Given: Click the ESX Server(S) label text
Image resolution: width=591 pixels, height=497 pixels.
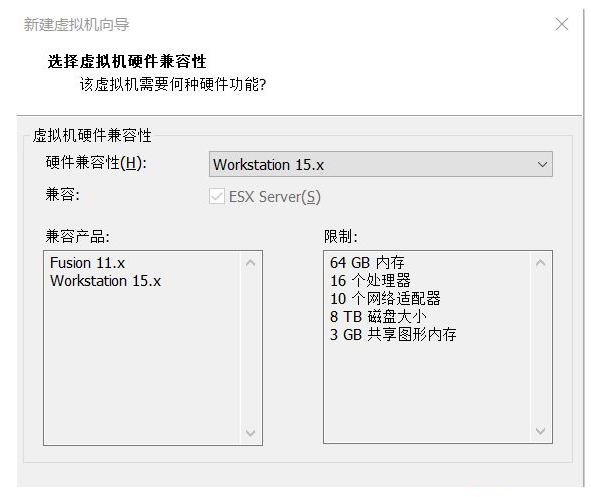Looking at the screenshot, I should coord(275,197).
